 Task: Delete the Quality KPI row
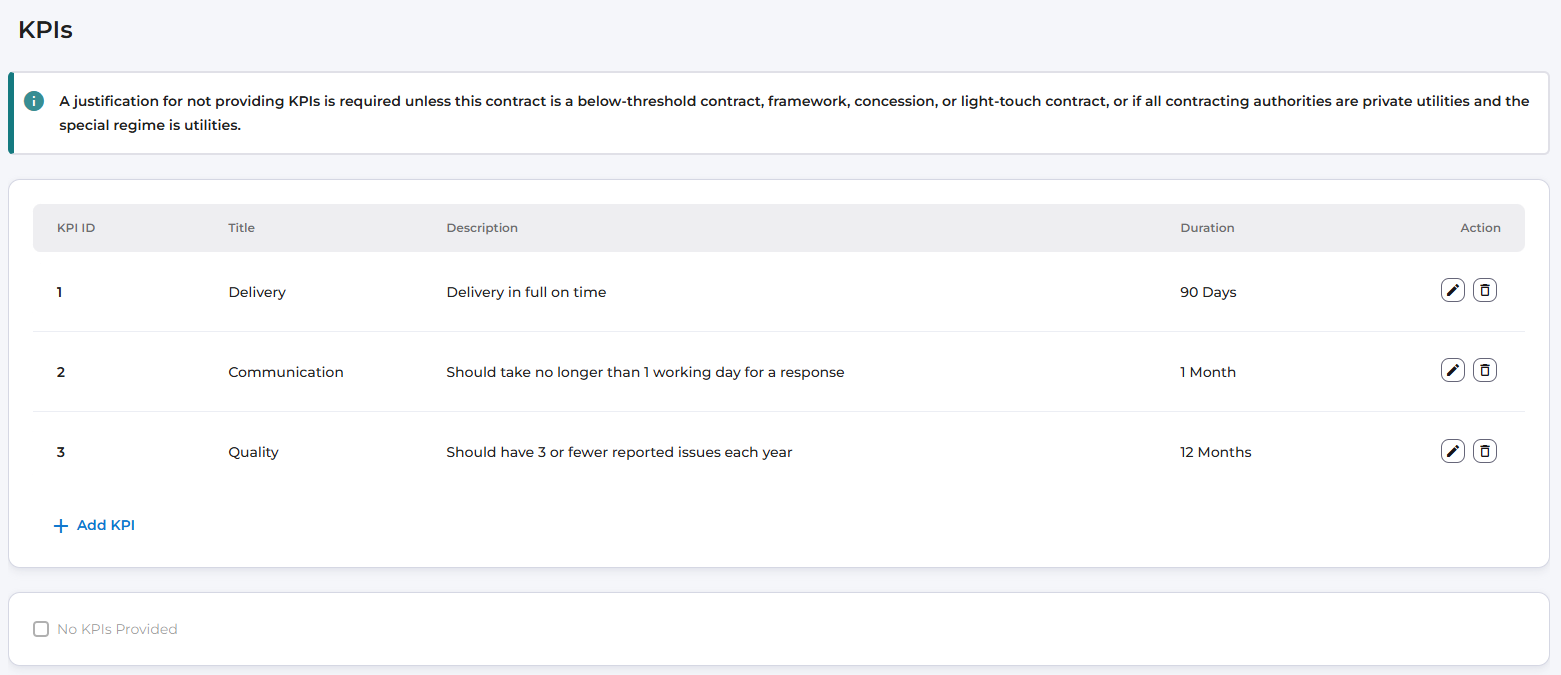(x=1485, y=451)
